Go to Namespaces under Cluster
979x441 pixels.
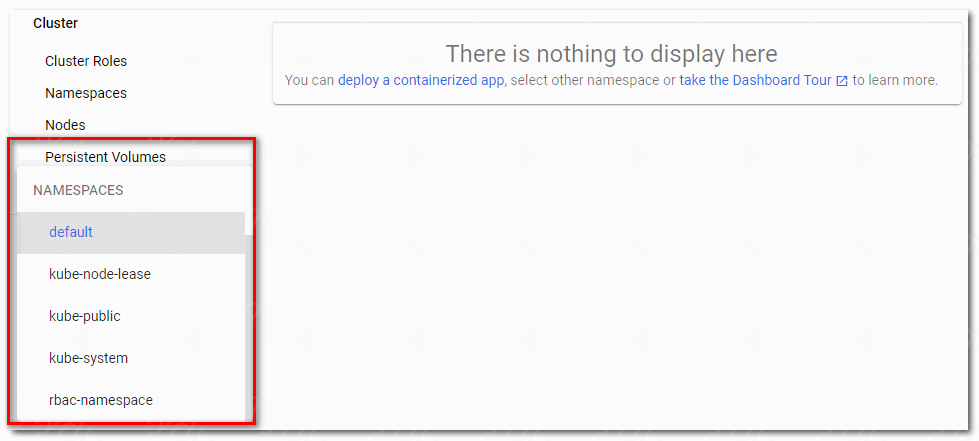86,93
